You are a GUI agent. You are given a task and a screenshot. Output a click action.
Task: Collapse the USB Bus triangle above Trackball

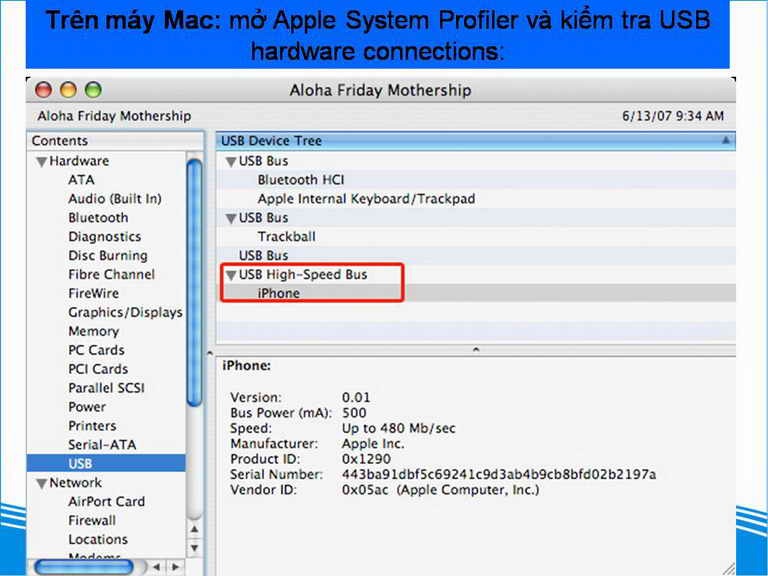click(231, 218)
